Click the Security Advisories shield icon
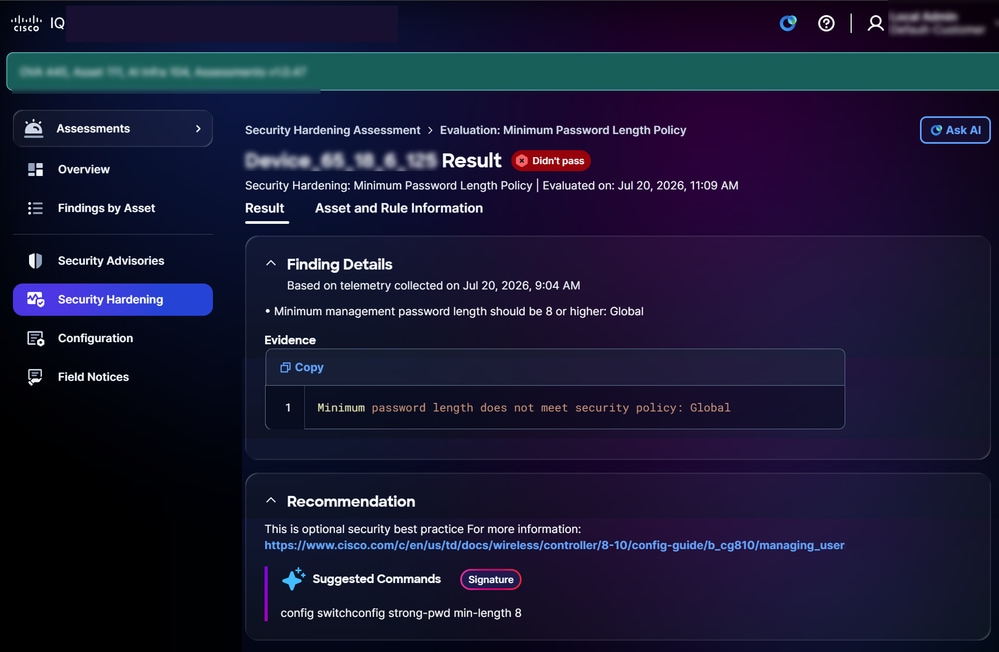This screenshot has height=652, width=999. tap(36, 261)
